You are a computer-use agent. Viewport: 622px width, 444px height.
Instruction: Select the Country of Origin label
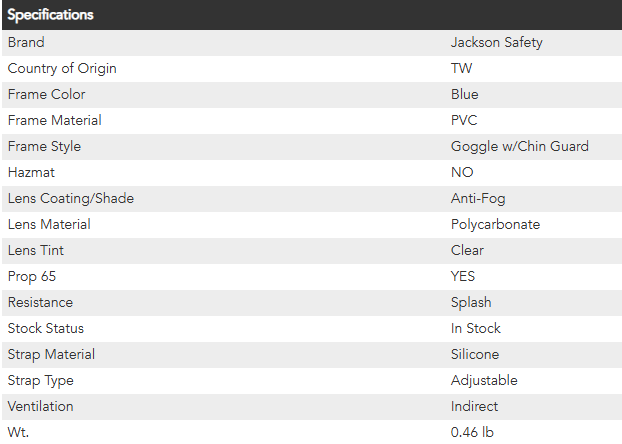pos(62,68)
